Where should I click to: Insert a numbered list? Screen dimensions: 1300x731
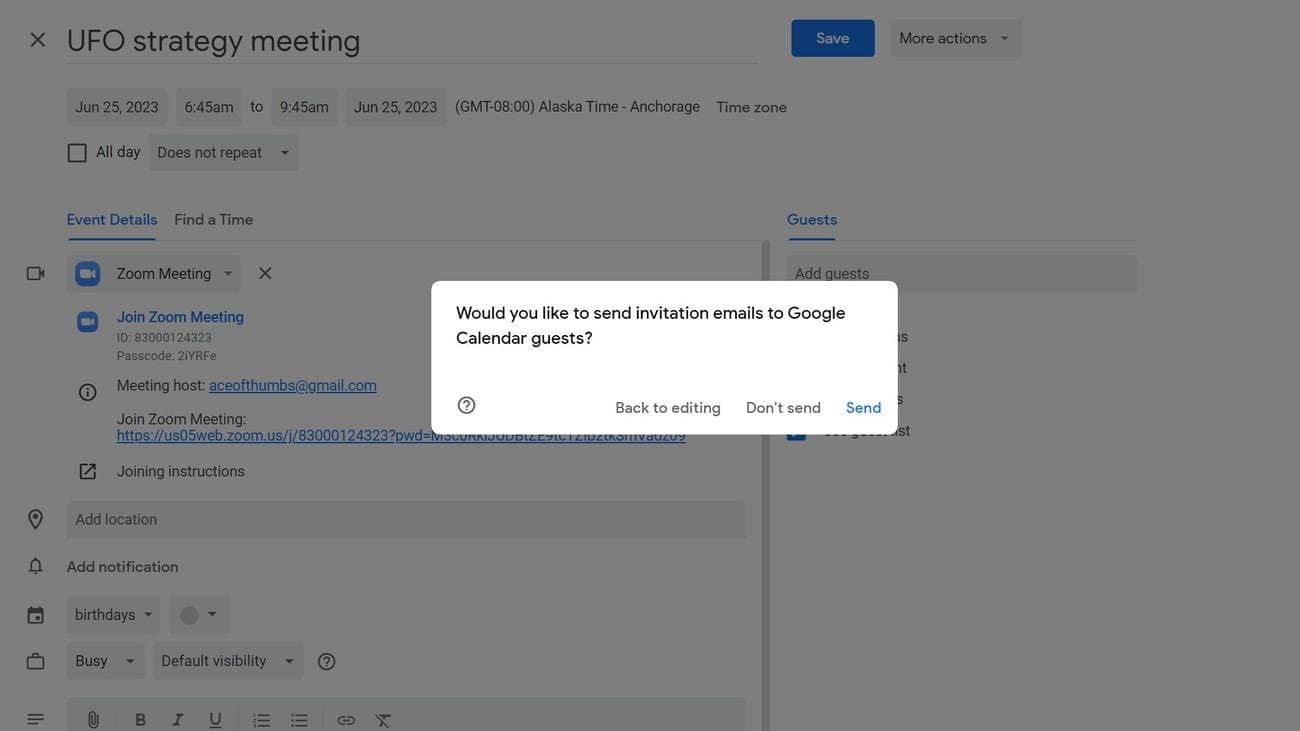point(262,720)
